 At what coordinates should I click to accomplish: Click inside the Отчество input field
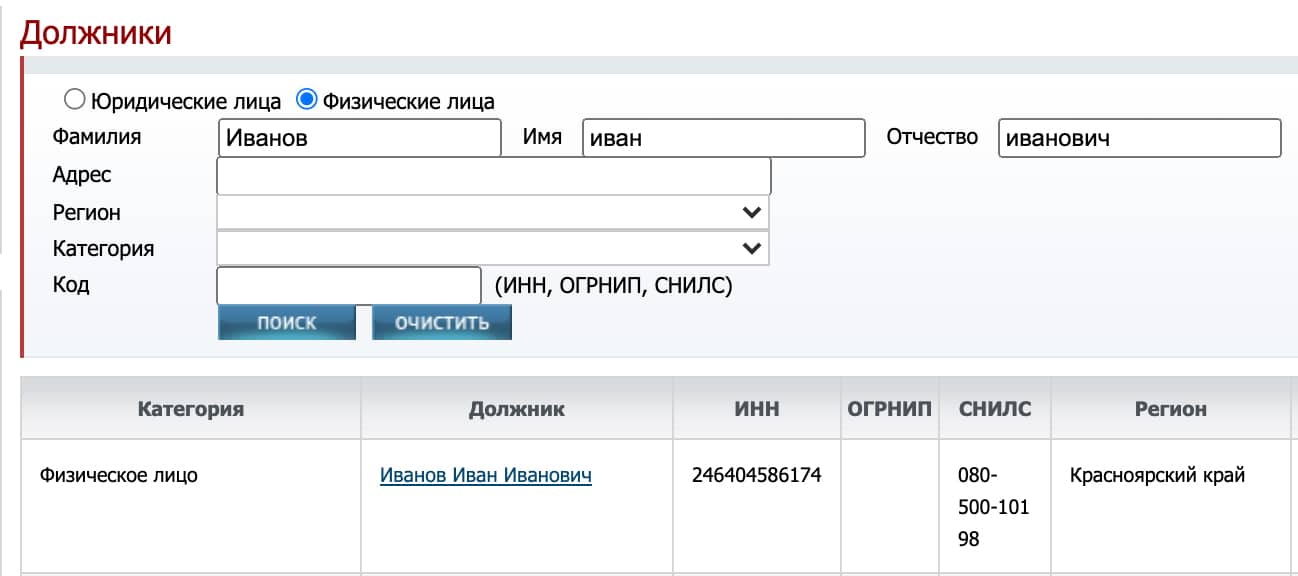[x=1137, y=137]
